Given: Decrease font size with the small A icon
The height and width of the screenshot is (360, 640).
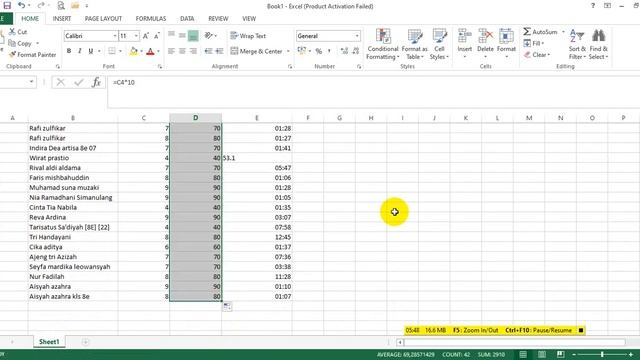Looking at the screenshot, I should (157, 36).
